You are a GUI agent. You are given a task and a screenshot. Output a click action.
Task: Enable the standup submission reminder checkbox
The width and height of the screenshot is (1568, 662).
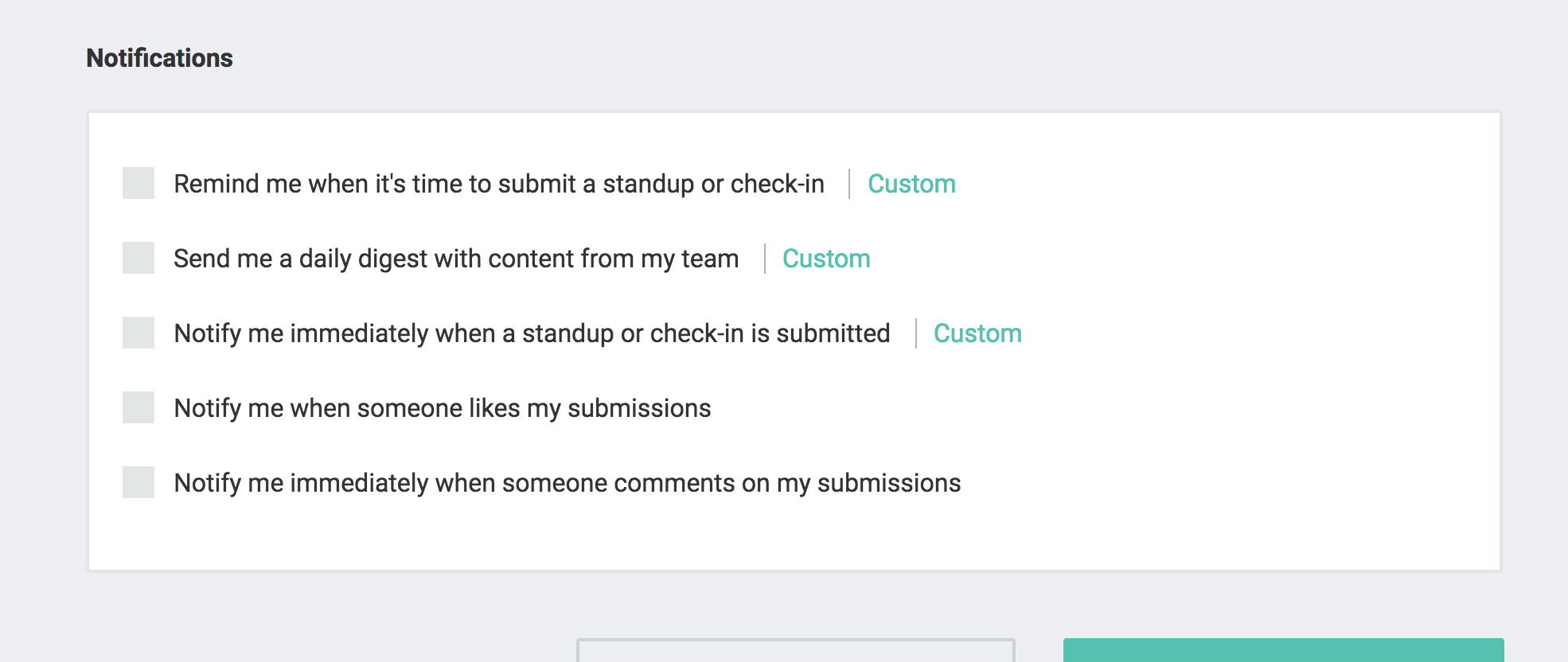coord(138,183)
